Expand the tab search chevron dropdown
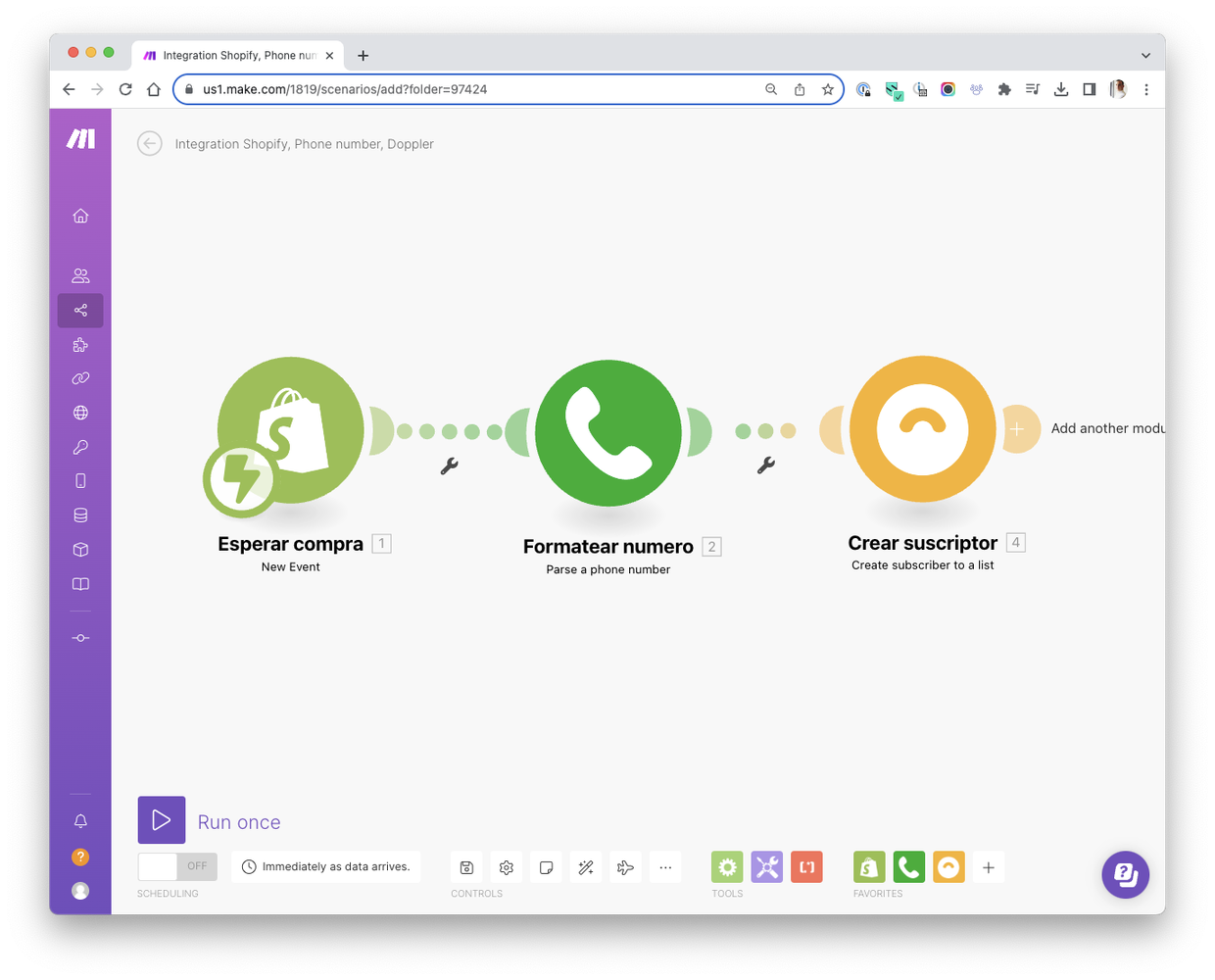 1145,56
